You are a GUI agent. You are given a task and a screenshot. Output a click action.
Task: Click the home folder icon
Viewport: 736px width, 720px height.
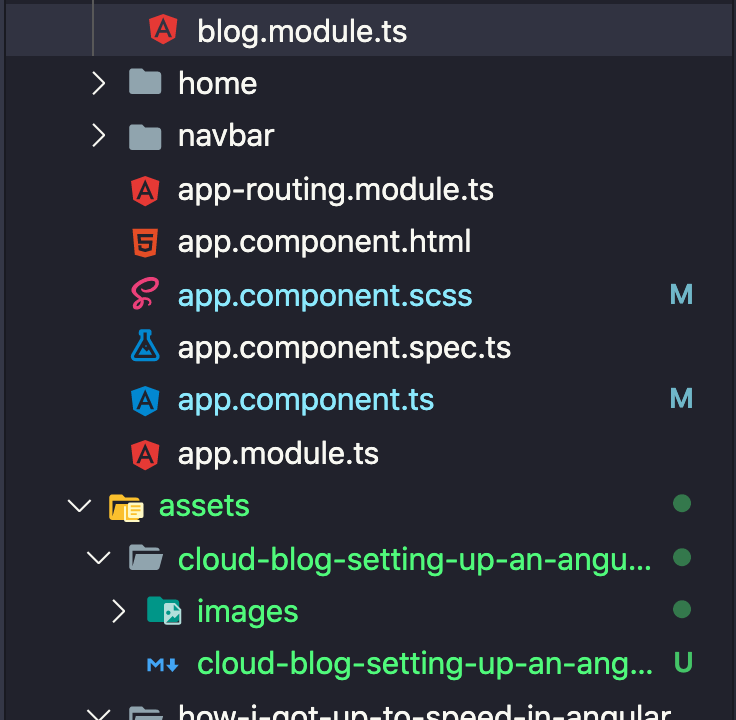click(145, 82)
